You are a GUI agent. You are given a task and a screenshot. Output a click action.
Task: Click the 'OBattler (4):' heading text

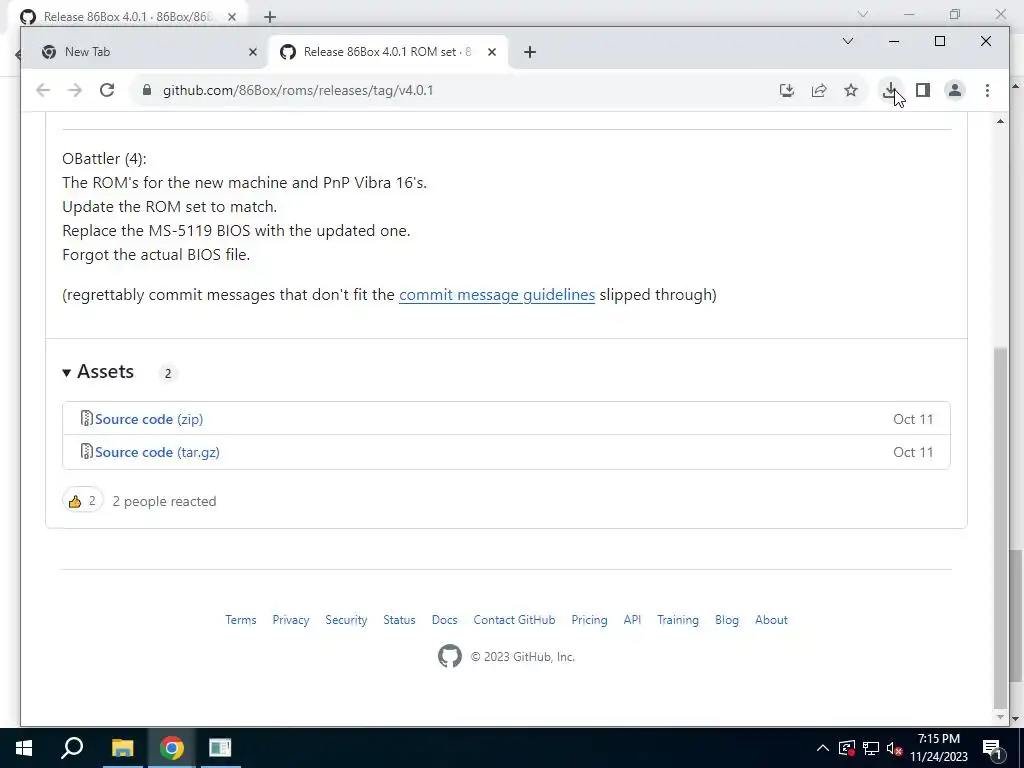(x=104, y=159)
